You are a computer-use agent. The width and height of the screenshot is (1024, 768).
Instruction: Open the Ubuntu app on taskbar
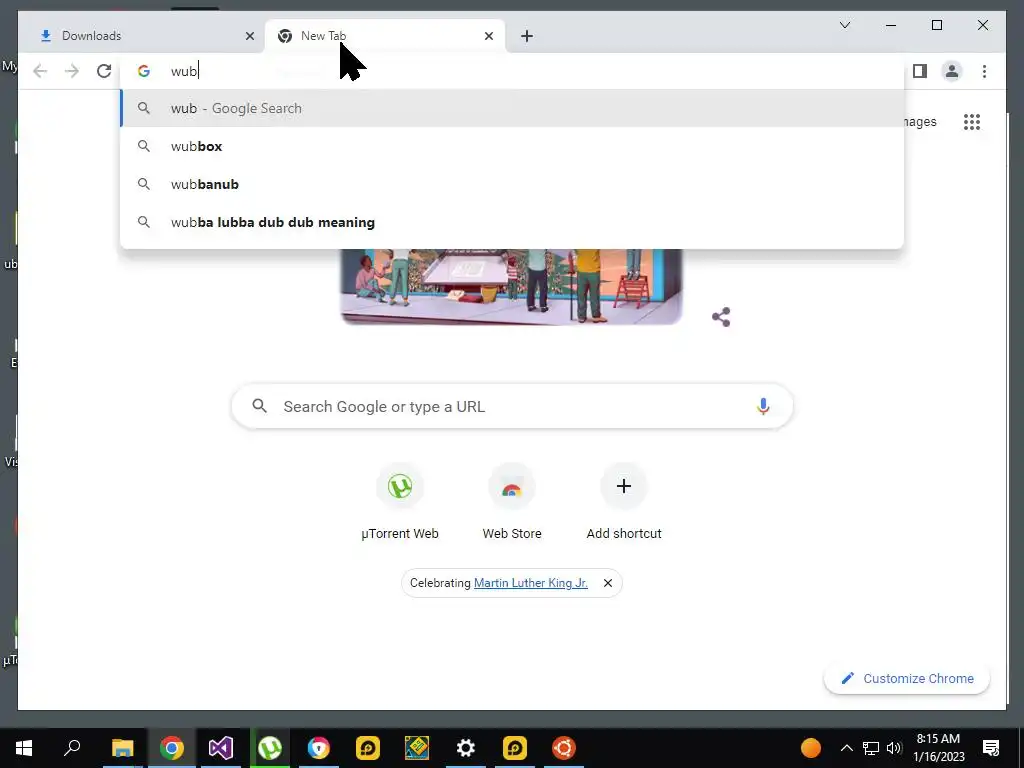pyautogui.click(x=564, y=748)
